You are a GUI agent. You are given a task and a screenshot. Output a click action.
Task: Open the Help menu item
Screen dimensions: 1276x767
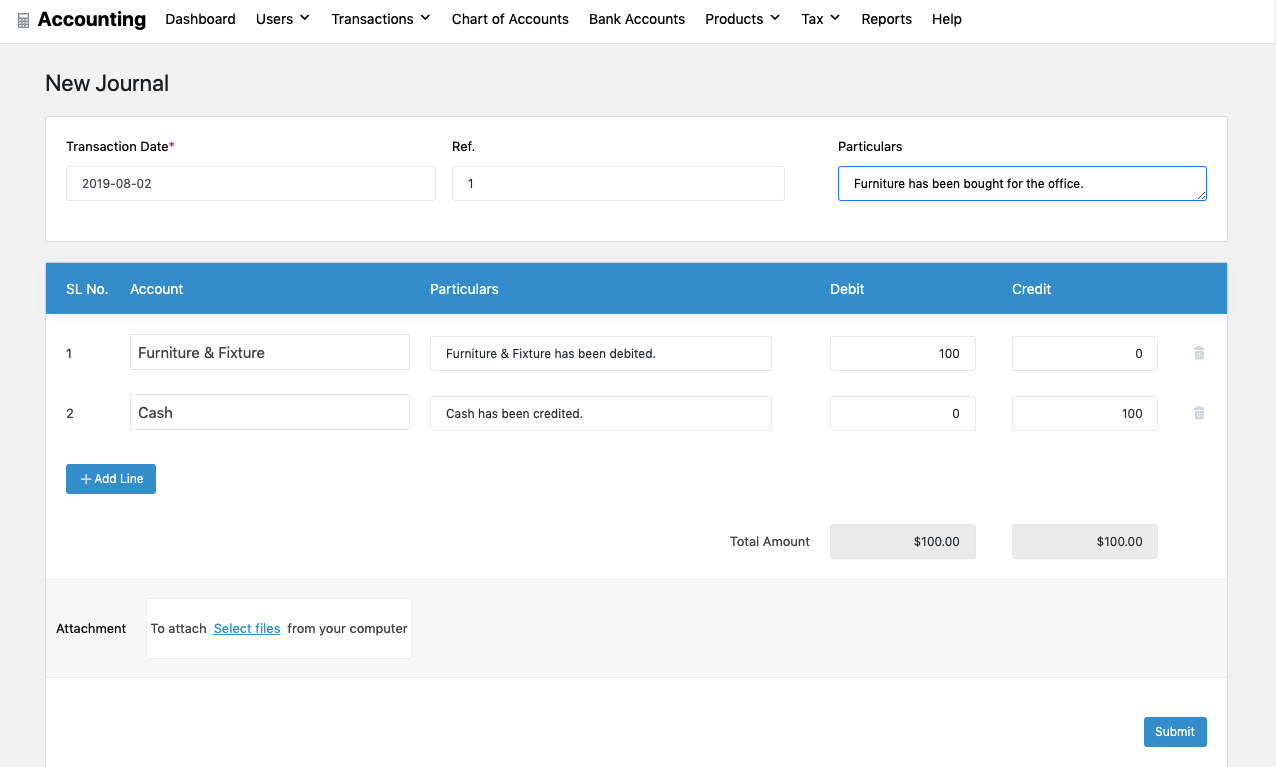(x=946, y=19)
